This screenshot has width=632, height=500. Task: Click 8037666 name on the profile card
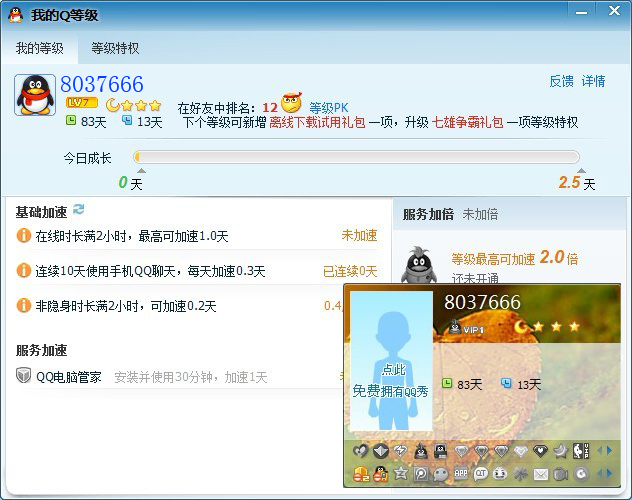pyautogui.click(x=482, y=302)
